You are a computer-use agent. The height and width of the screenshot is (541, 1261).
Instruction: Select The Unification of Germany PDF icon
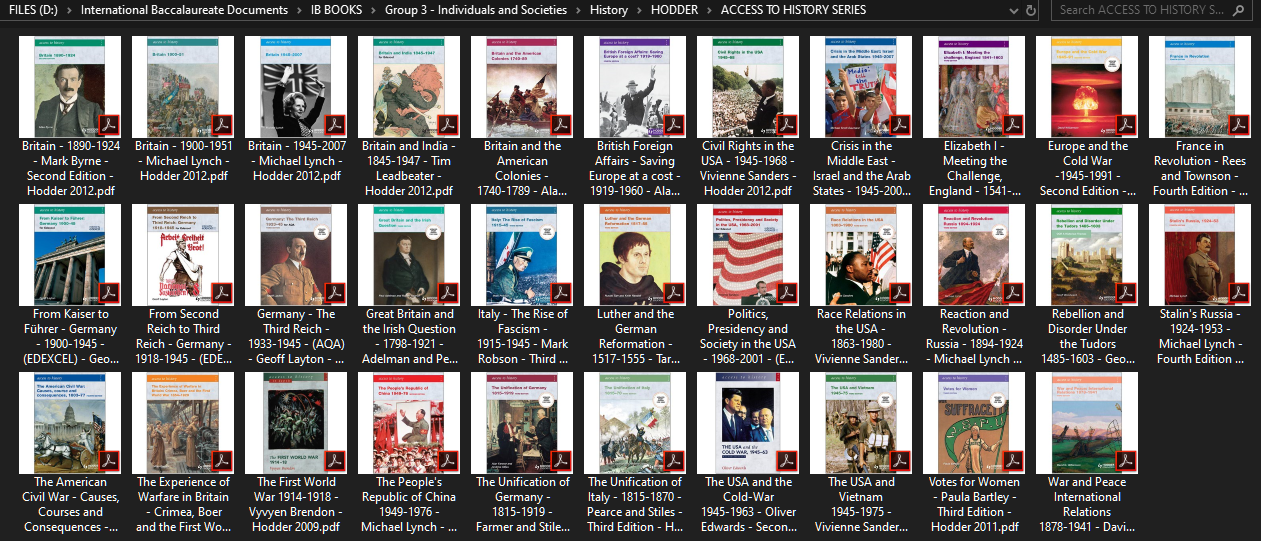pyautogui.click(x=522, y=422)
